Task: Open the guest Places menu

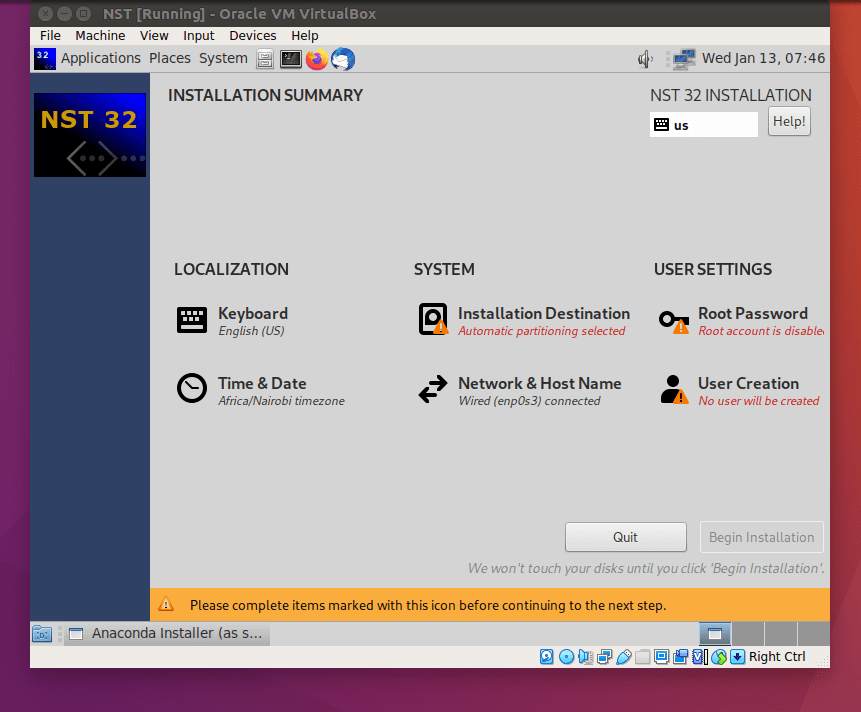Action: pos(170,58)
